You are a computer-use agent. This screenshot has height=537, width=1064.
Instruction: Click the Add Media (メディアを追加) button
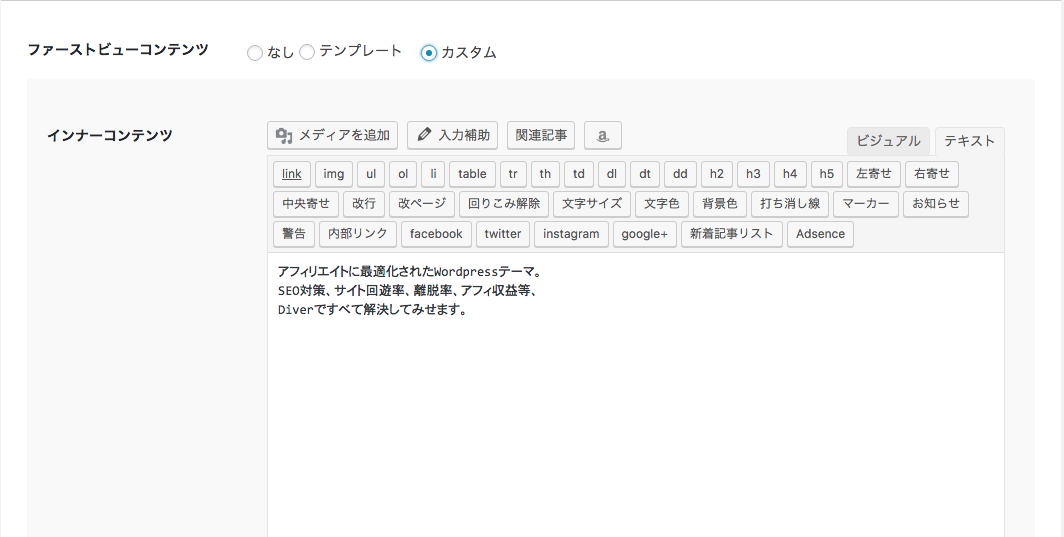[x=333, y=135]
